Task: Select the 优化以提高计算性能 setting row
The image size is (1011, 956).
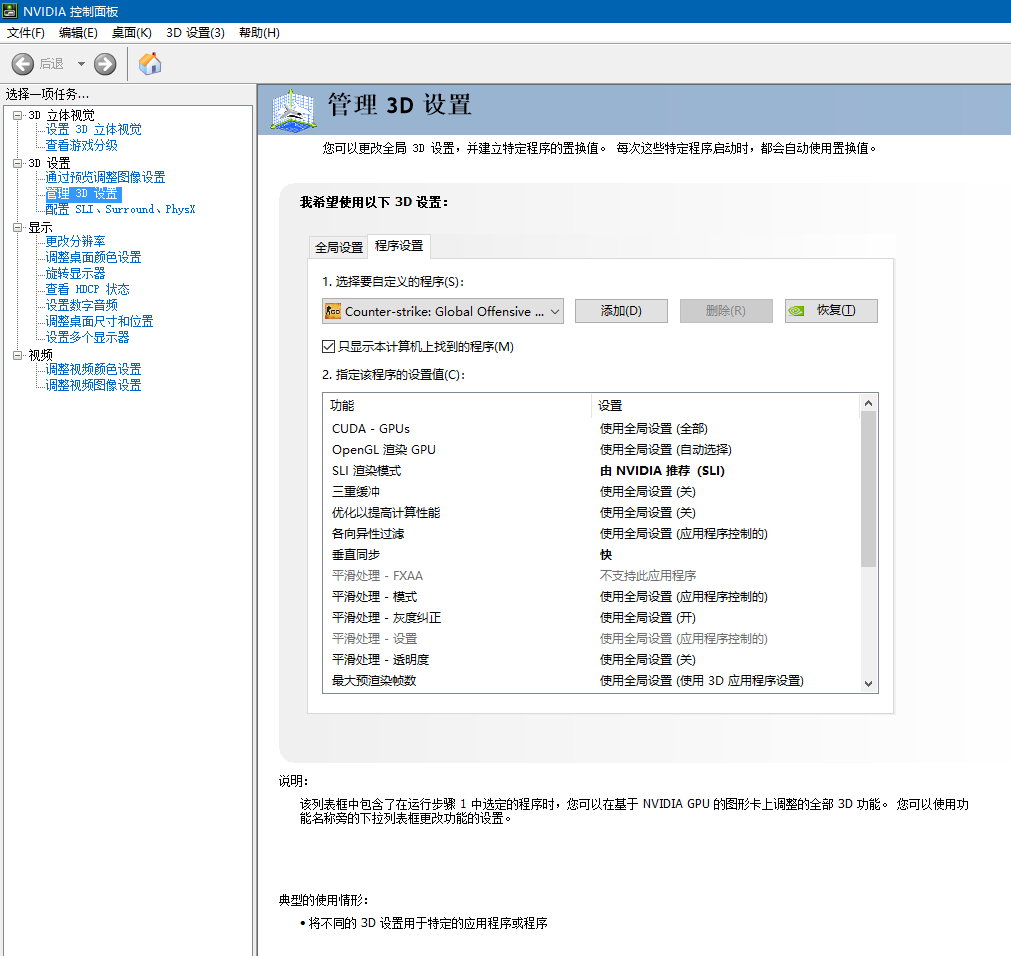Action: coord(591,512)
